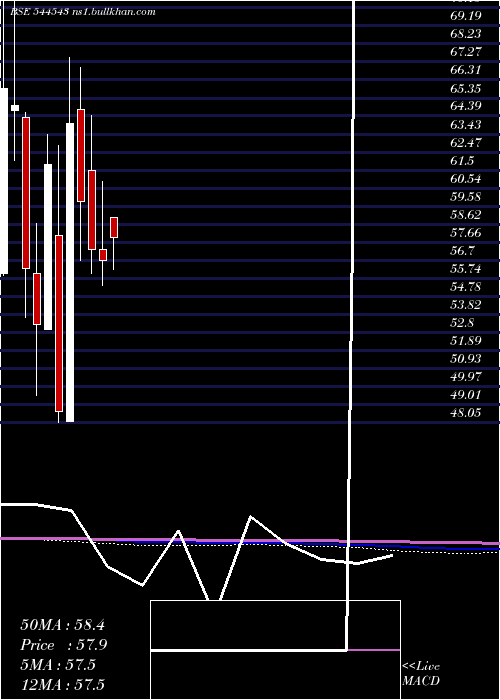Click the <<Live MACD label
500x700 pixels.
(421, 674)
